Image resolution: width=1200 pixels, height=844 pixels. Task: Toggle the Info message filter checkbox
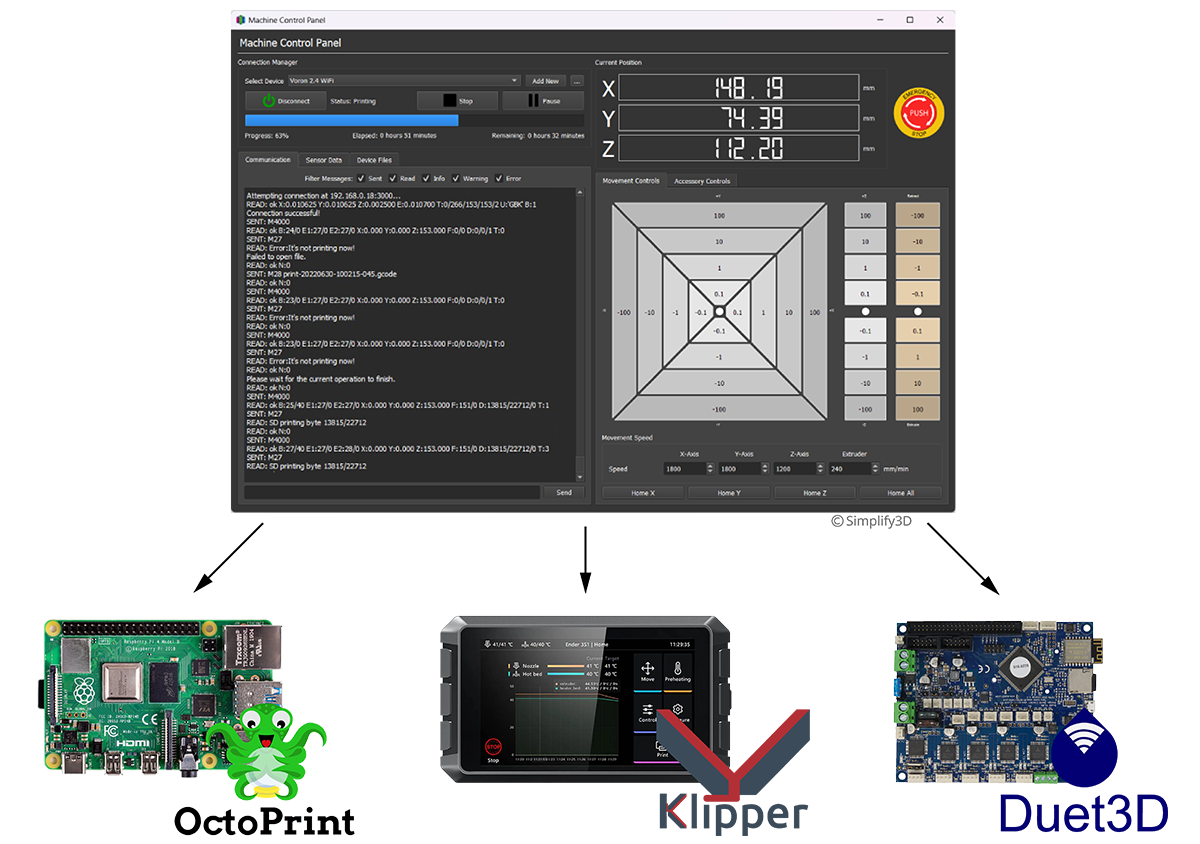(426, 178)
